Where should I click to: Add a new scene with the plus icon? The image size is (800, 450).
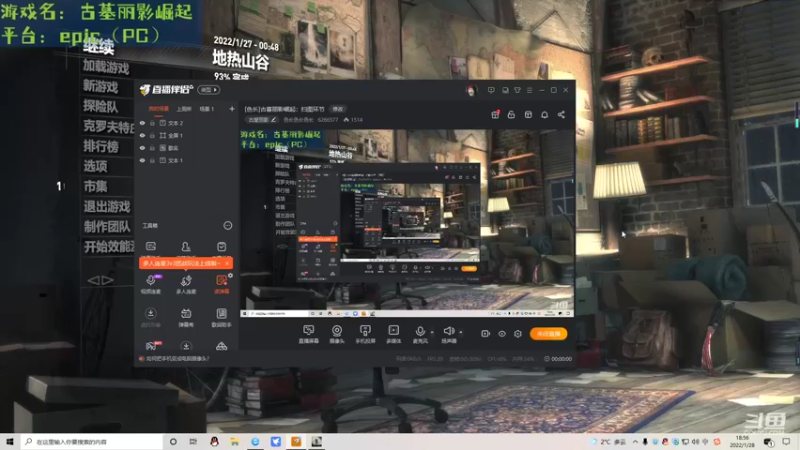click(x=232, y=109)
